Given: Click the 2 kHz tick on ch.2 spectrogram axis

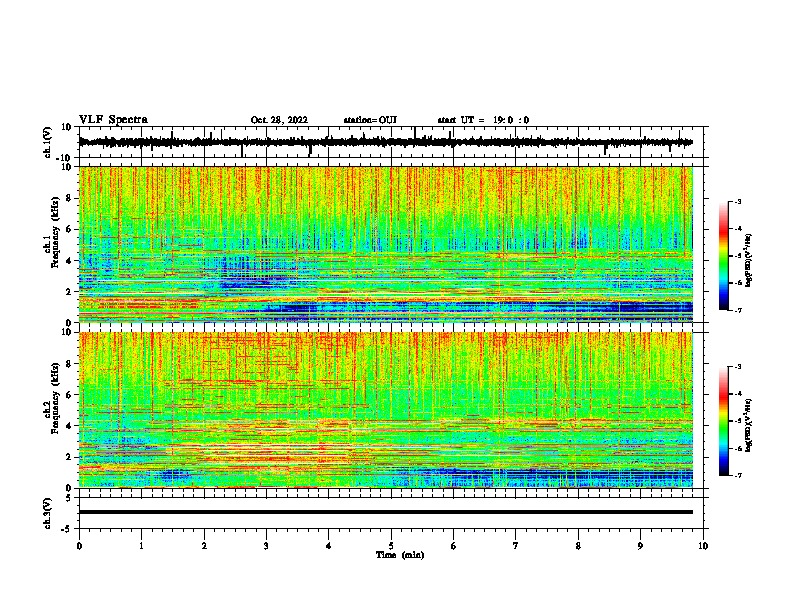Looking at the screenshot, I should [x=69, y=457].
